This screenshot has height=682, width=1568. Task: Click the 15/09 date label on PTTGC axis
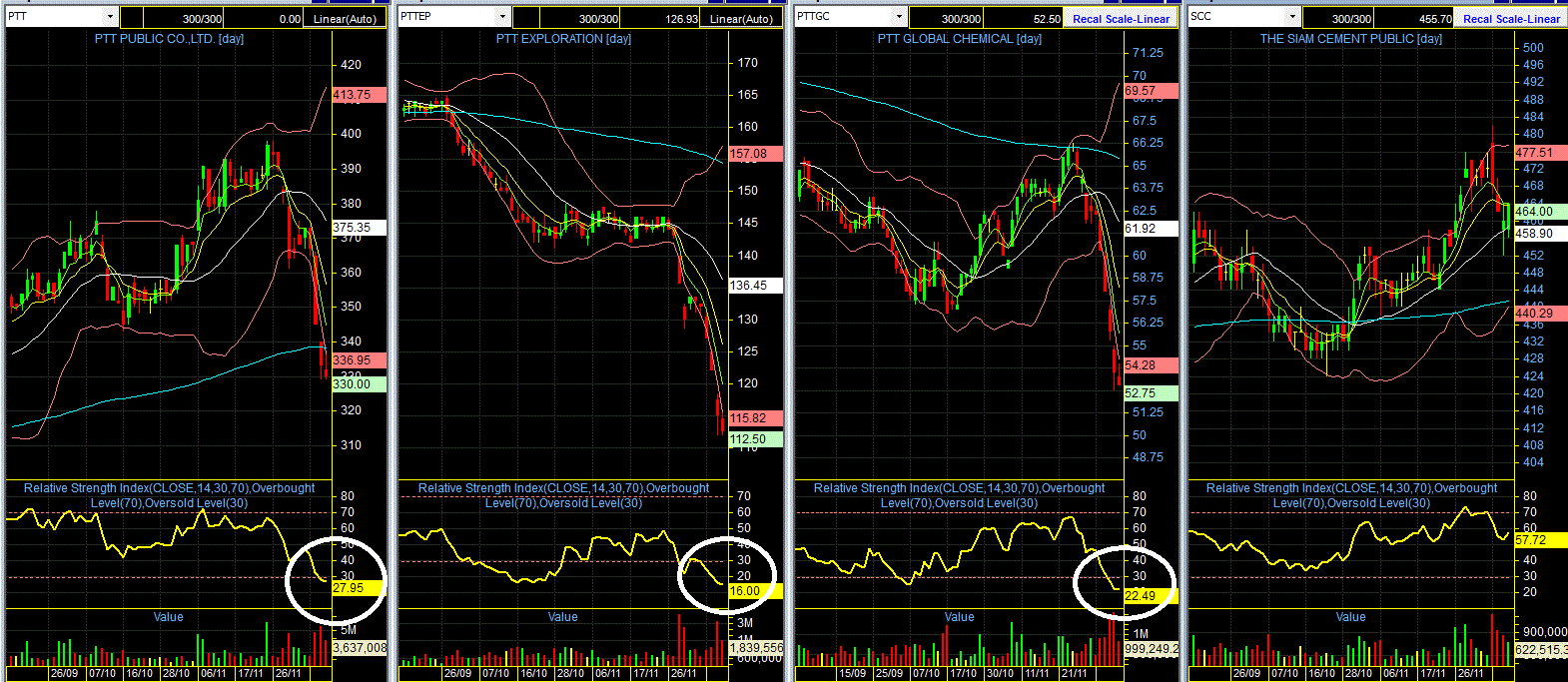tap(852, 674)
